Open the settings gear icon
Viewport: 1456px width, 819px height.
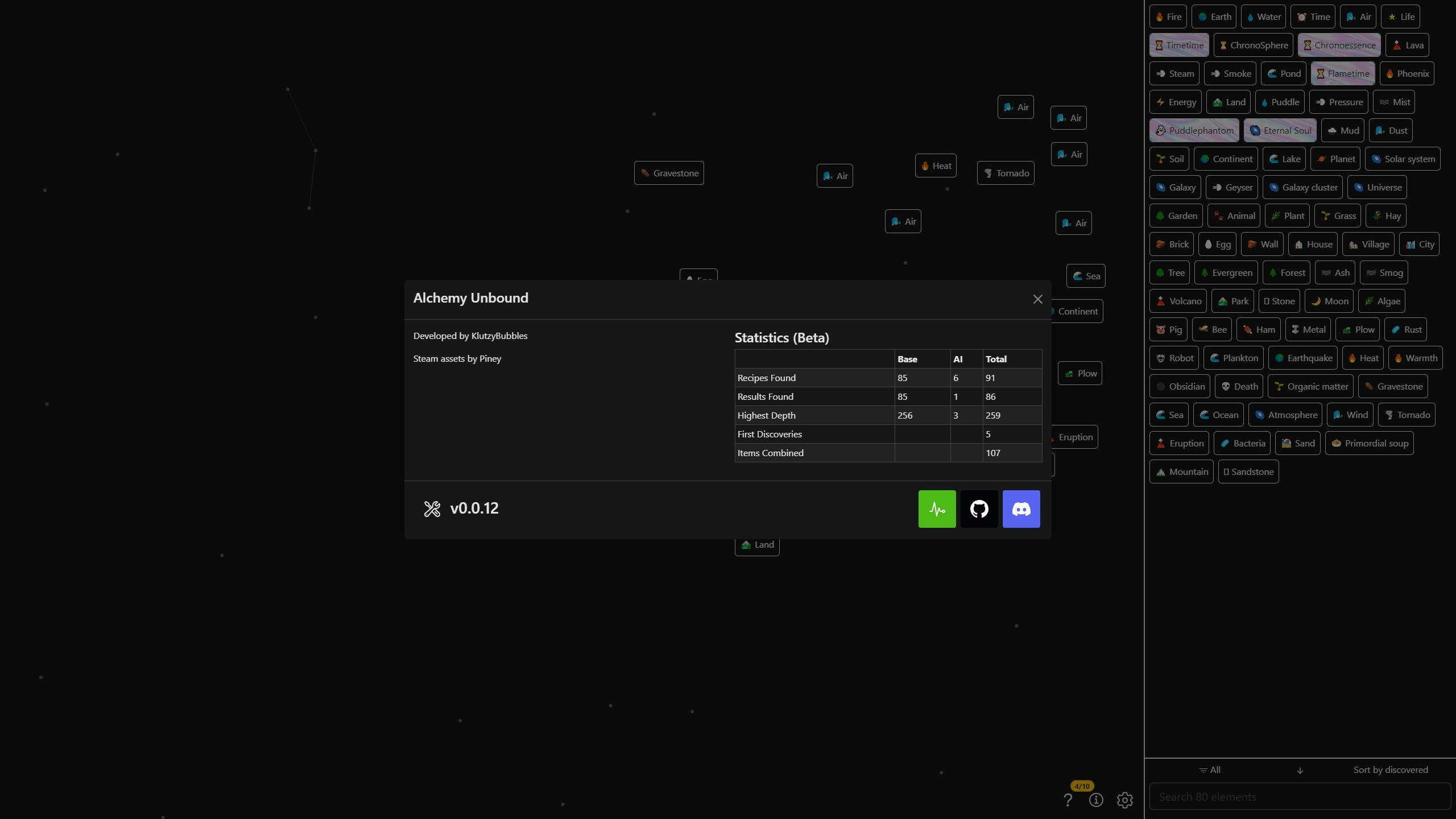pyautogui.click(x=1124, y=800)
